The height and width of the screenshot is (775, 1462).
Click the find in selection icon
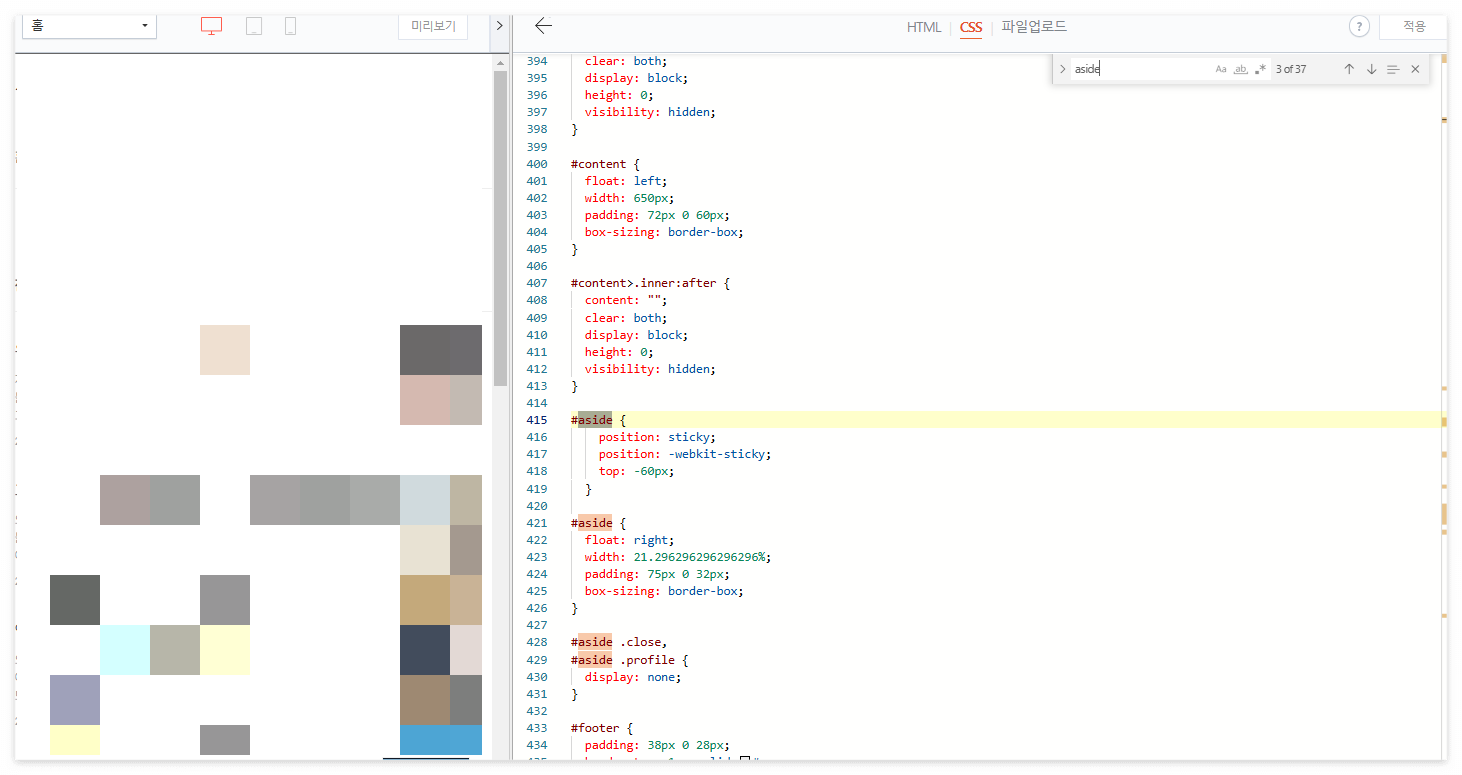(x=1393, y=69)
